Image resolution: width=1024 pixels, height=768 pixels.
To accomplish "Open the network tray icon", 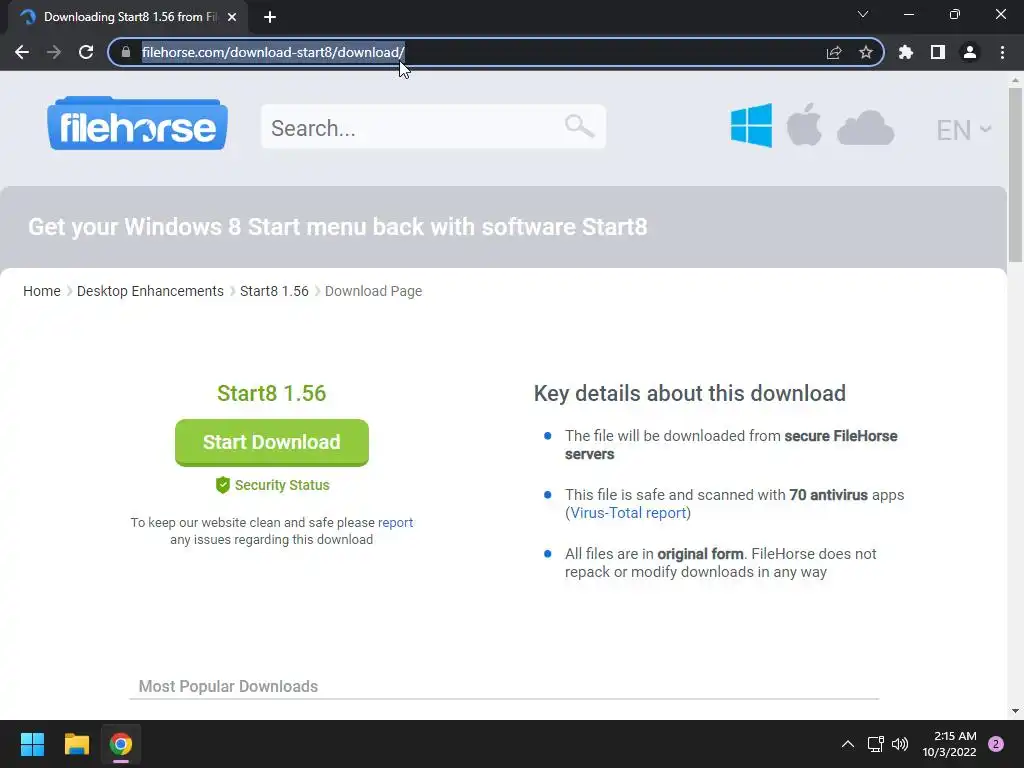I will pyautogui.click(x=875, y=744).
